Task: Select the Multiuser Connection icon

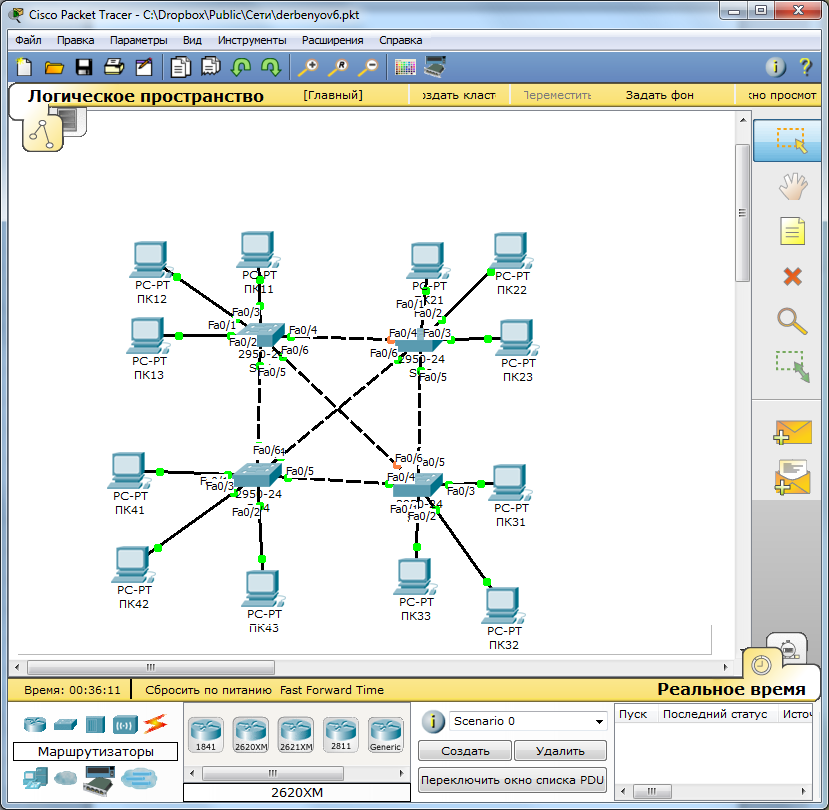Action: [139, 778]
